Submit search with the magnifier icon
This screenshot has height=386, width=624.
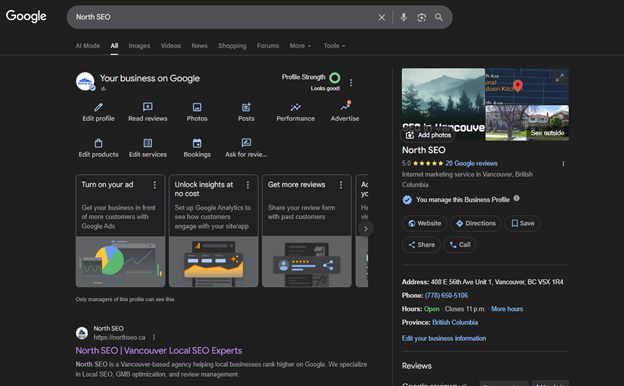pyautogui.click(x=439, y=17)
